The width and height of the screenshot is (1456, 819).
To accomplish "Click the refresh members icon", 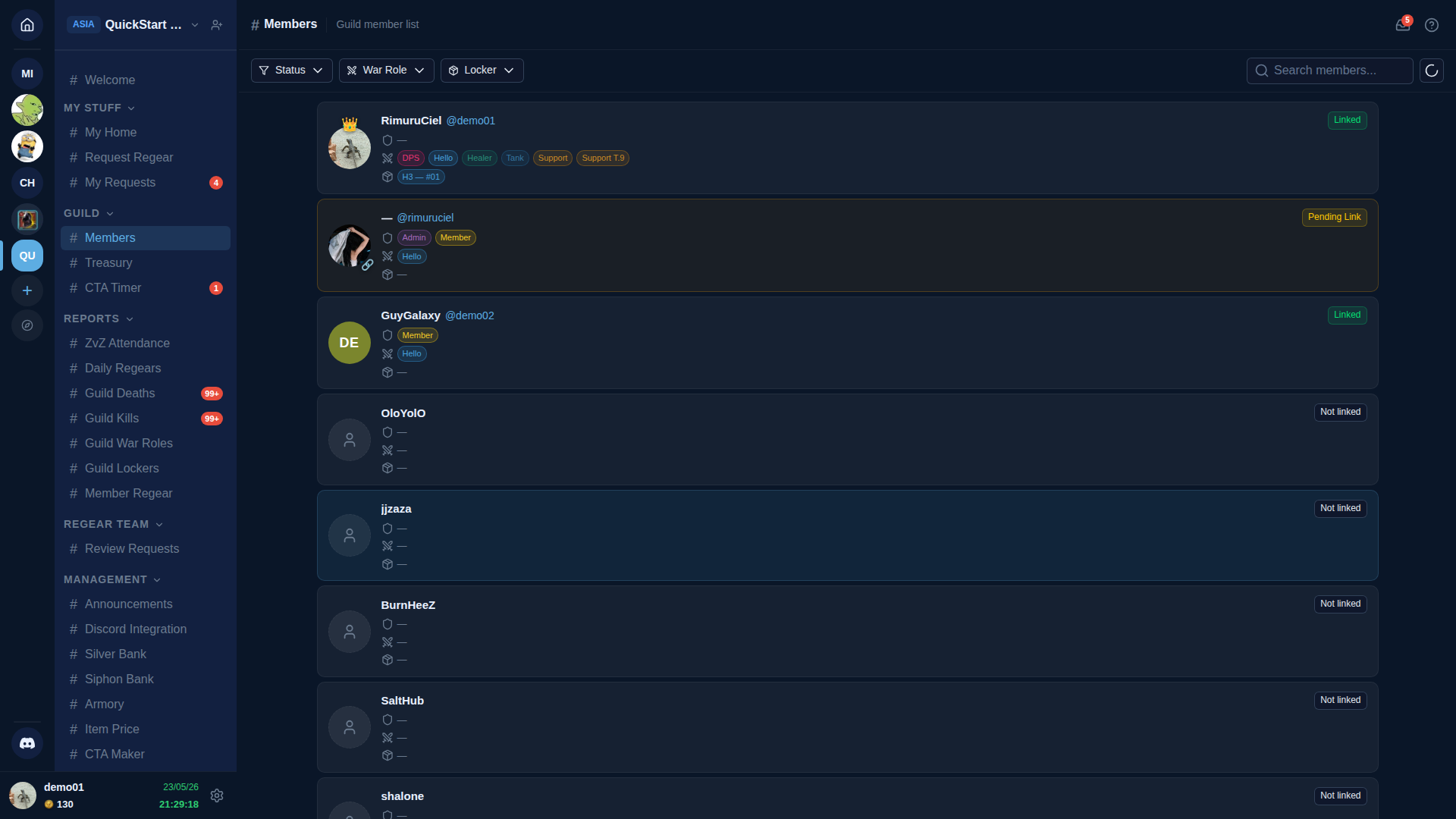I will (x=1432, y=71).
